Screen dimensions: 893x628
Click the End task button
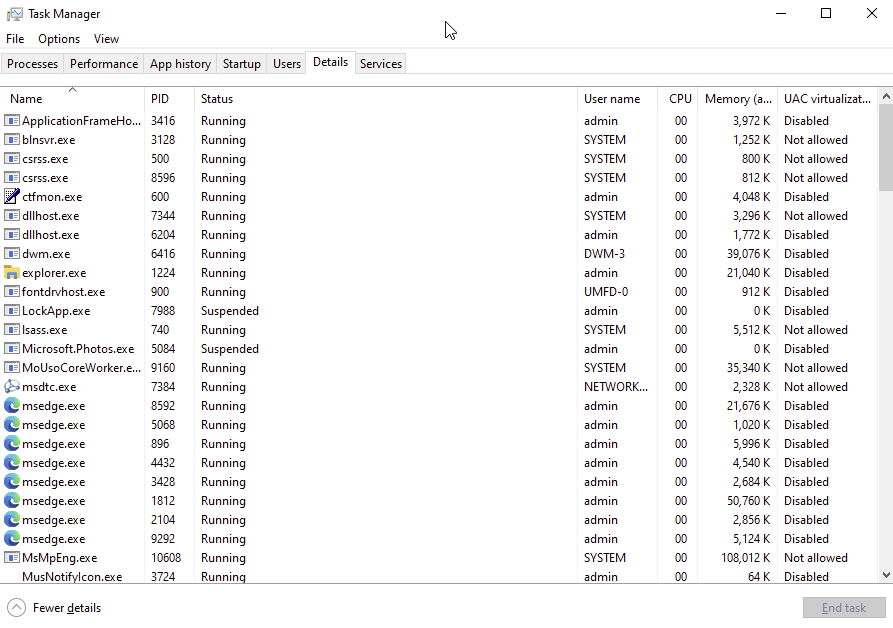pyautogui.click(x=843, y=608)
